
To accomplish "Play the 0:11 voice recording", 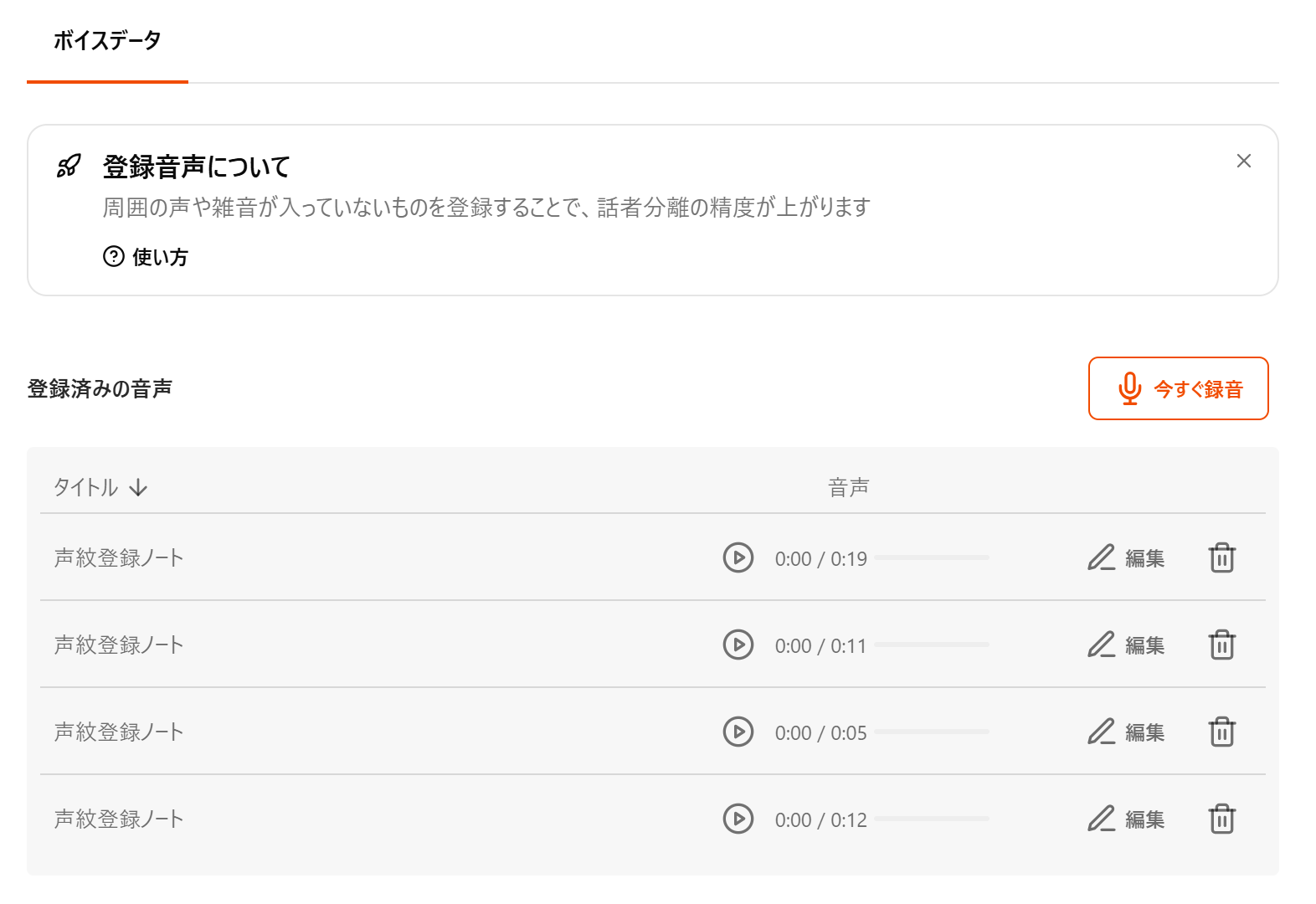I will point(738,645).
